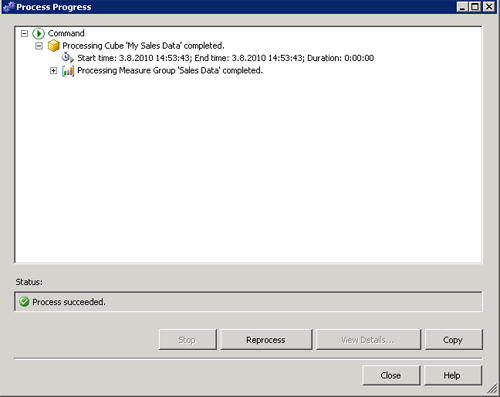
Task: Click the Process Progress title bar icon
Action: pos(8,7)
